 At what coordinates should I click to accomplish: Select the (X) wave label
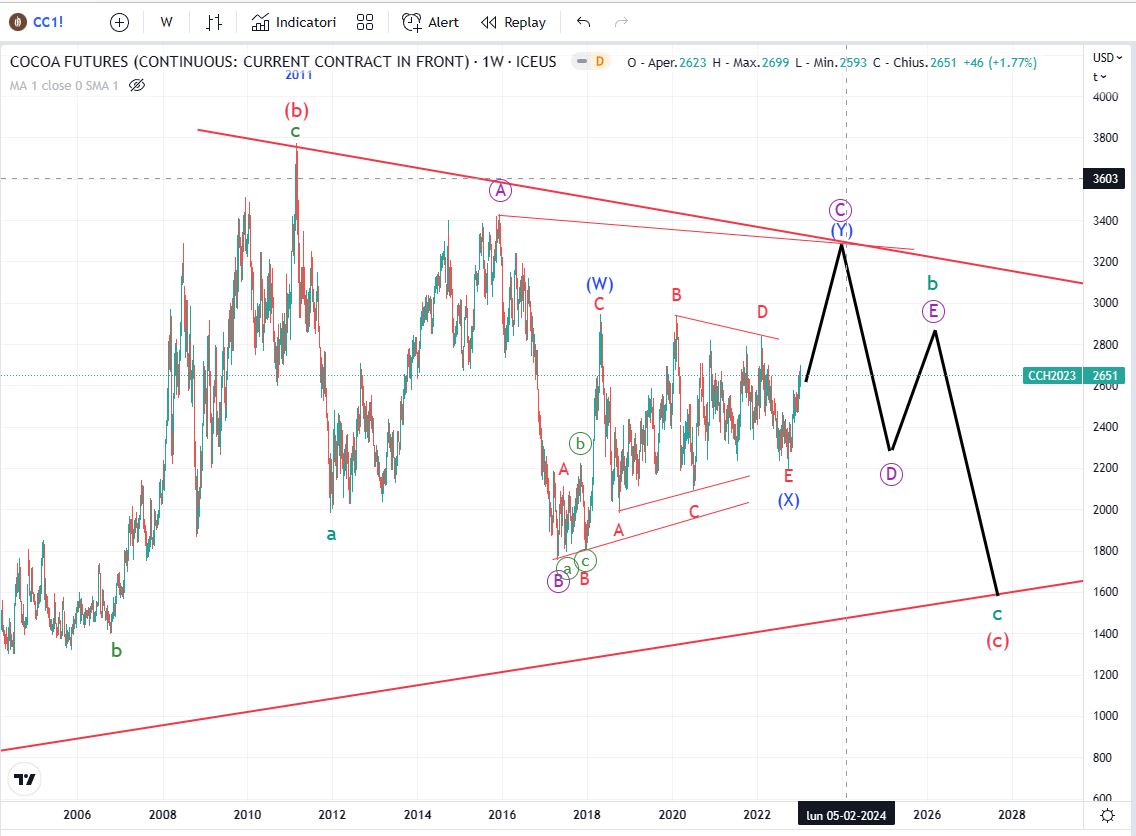pyautogui.click(x=788, y=501)
